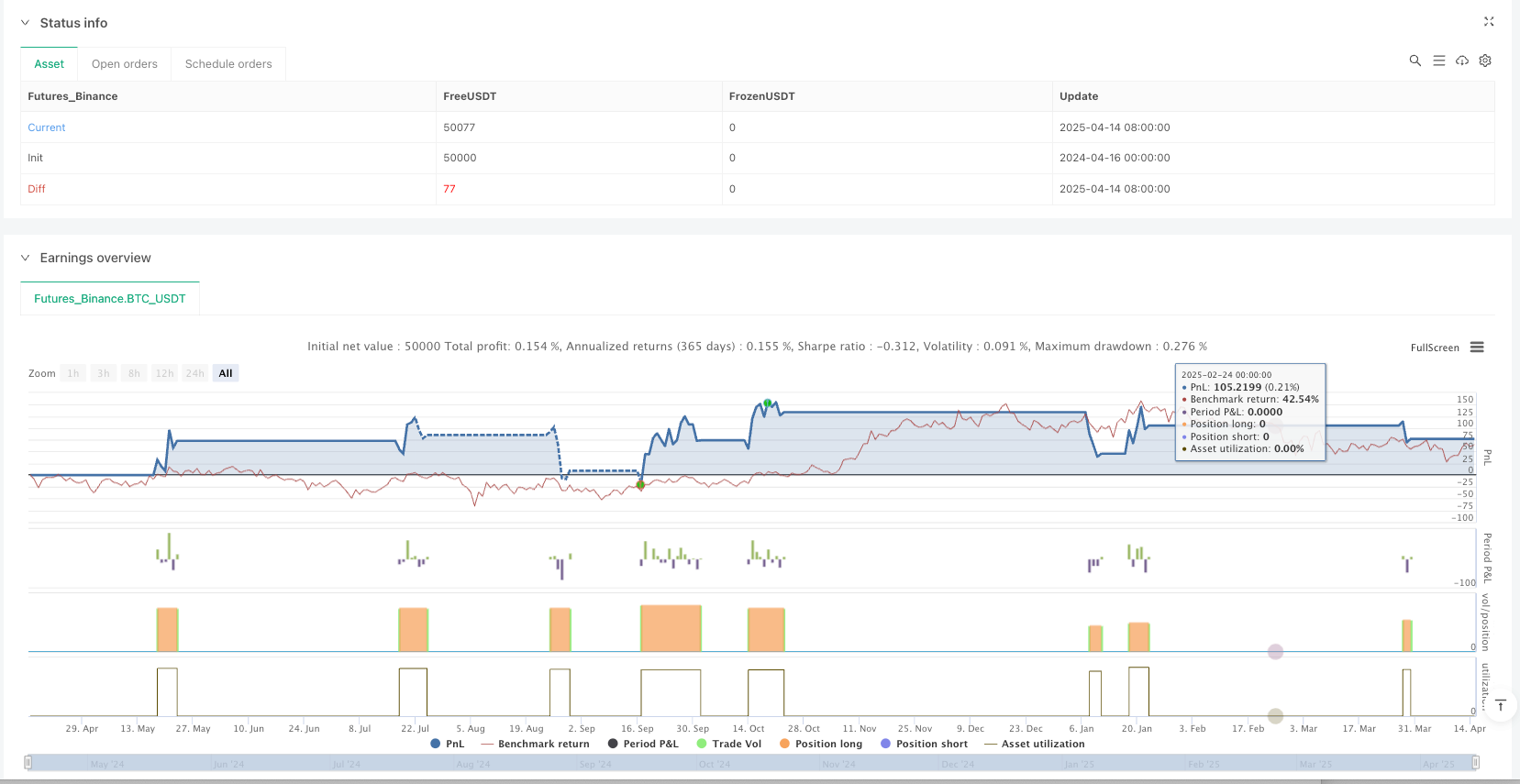The height and width of the screenshot is (784, 1520).
Task: Grab the left range navigator handle
Action: [28, 763]
